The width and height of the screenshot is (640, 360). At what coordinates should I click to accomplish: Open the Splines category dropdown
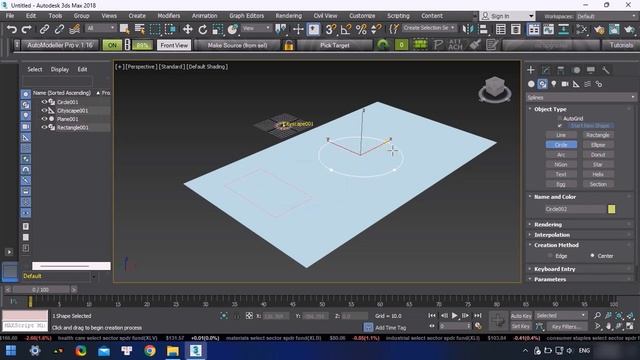pos(581,98)
